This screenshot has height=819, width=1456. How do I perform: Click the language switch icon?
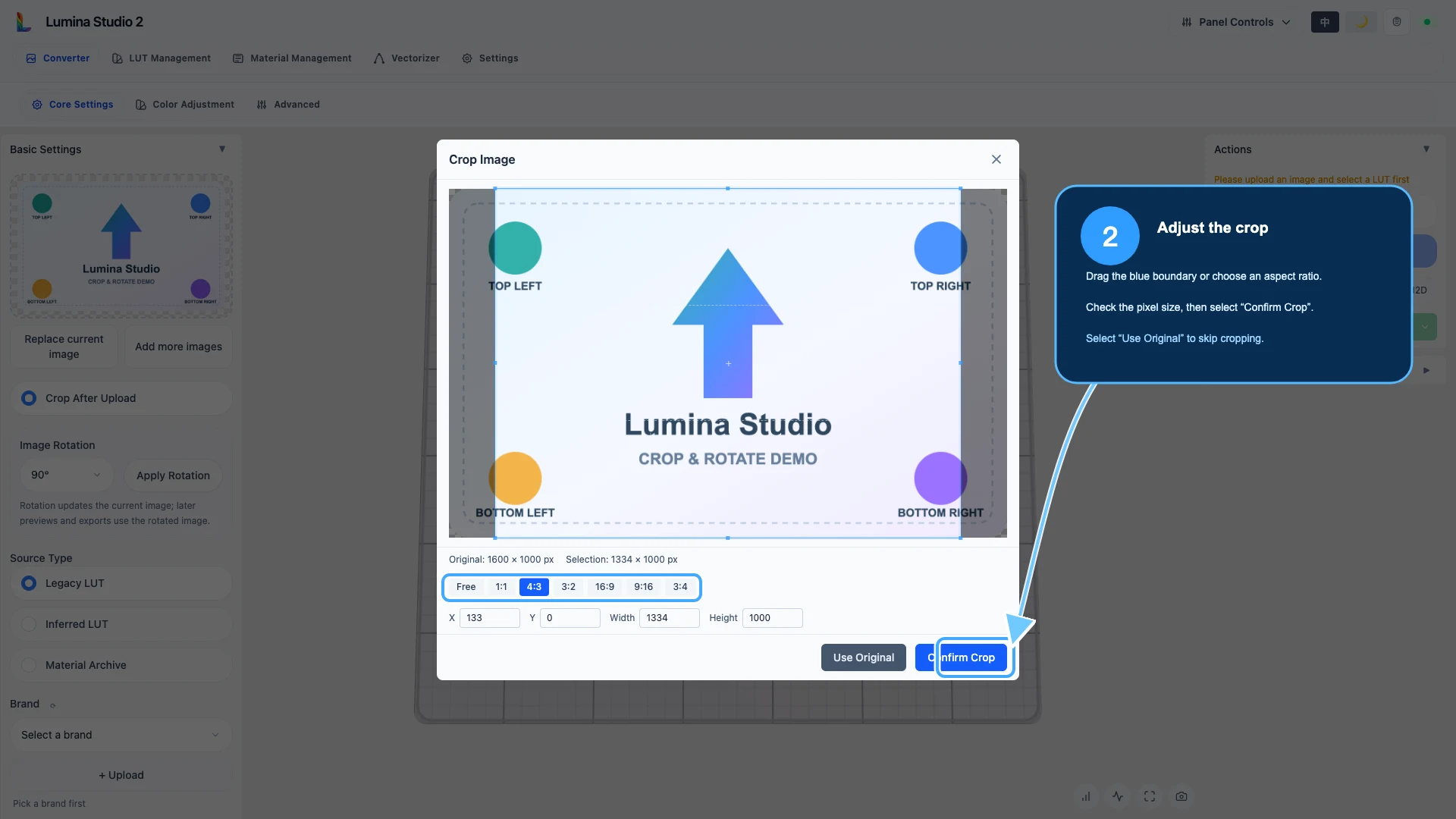pos(1325,22)
